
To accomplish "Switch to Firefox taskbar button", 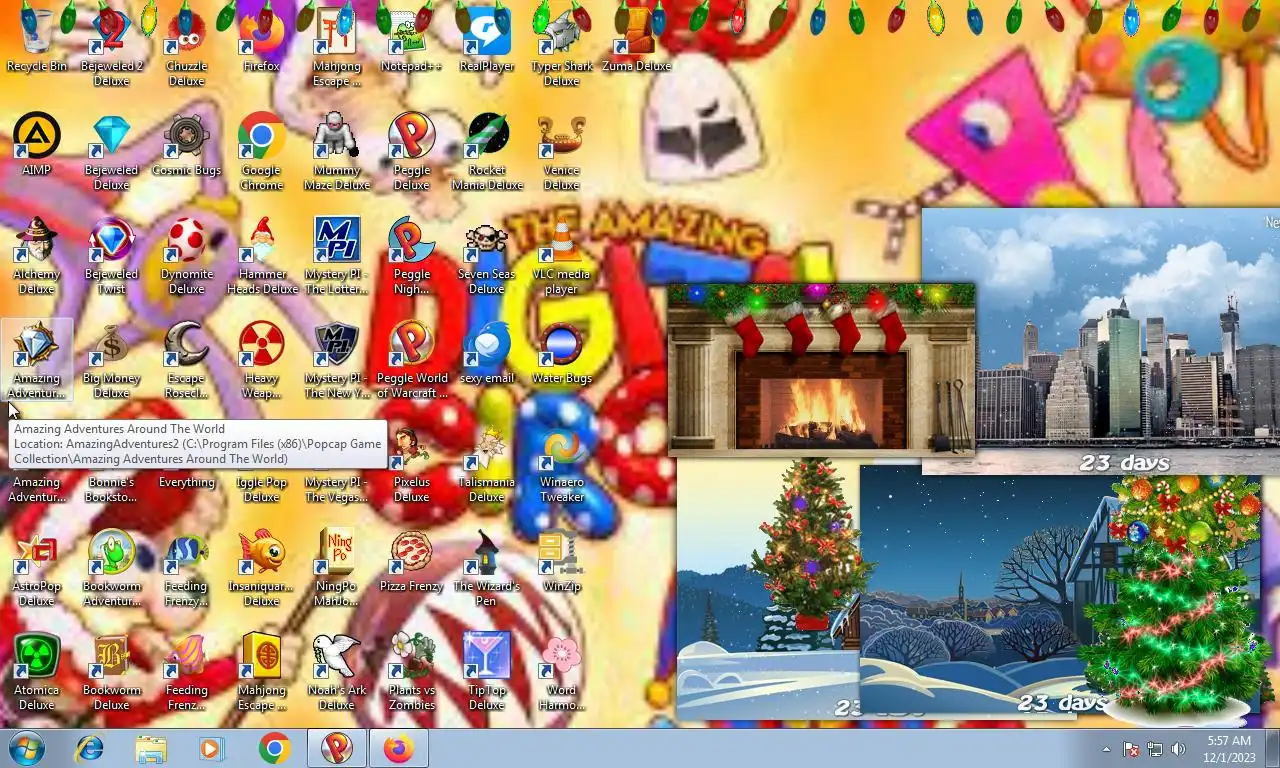I will point(398,748).
